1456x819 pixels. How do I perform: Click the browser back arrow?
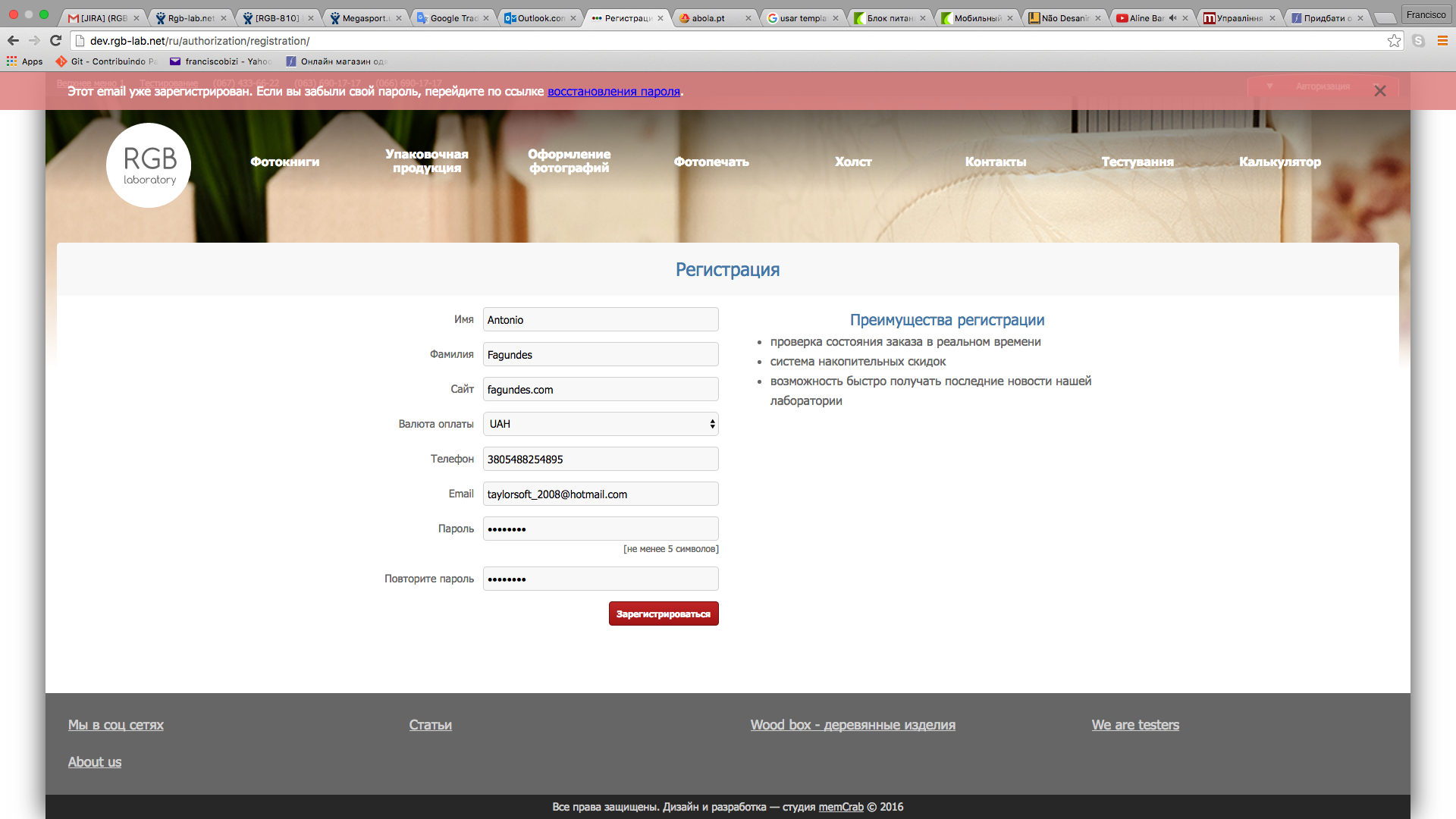(13, 40)
